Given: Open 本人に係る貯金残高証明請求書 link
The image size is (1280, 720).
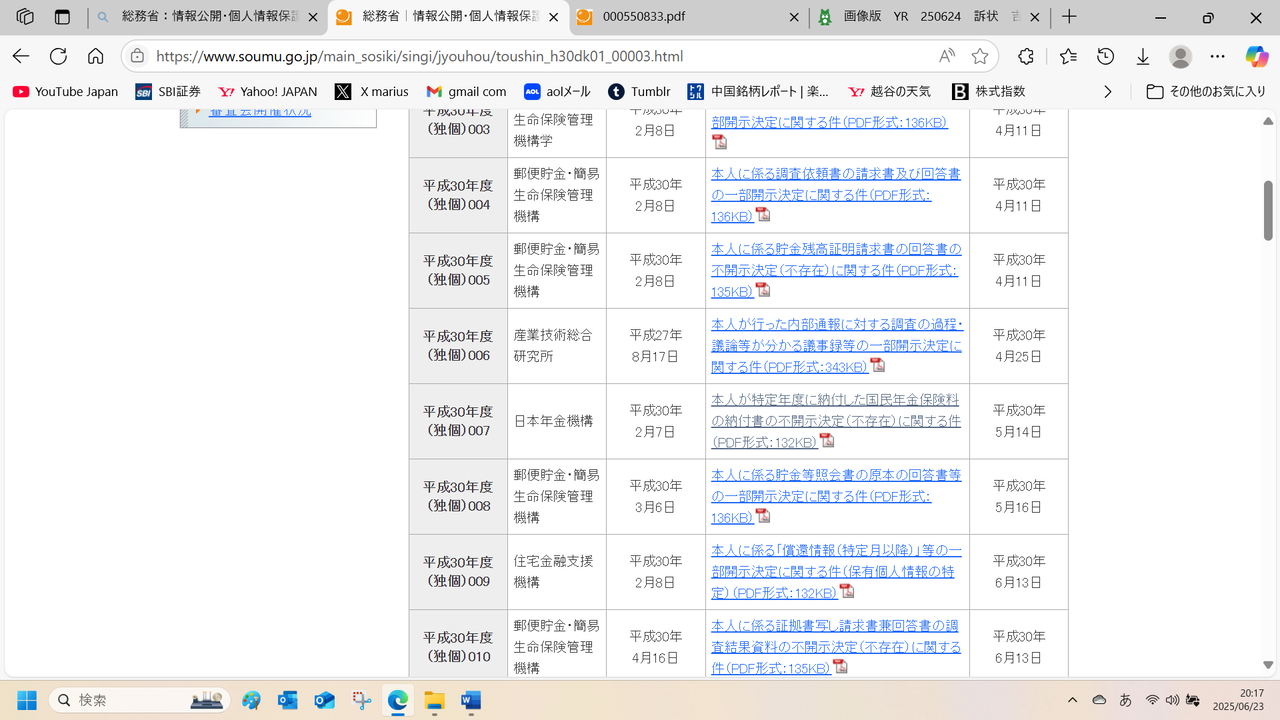Looking at the screenshot, I should [x=836, y=270].
